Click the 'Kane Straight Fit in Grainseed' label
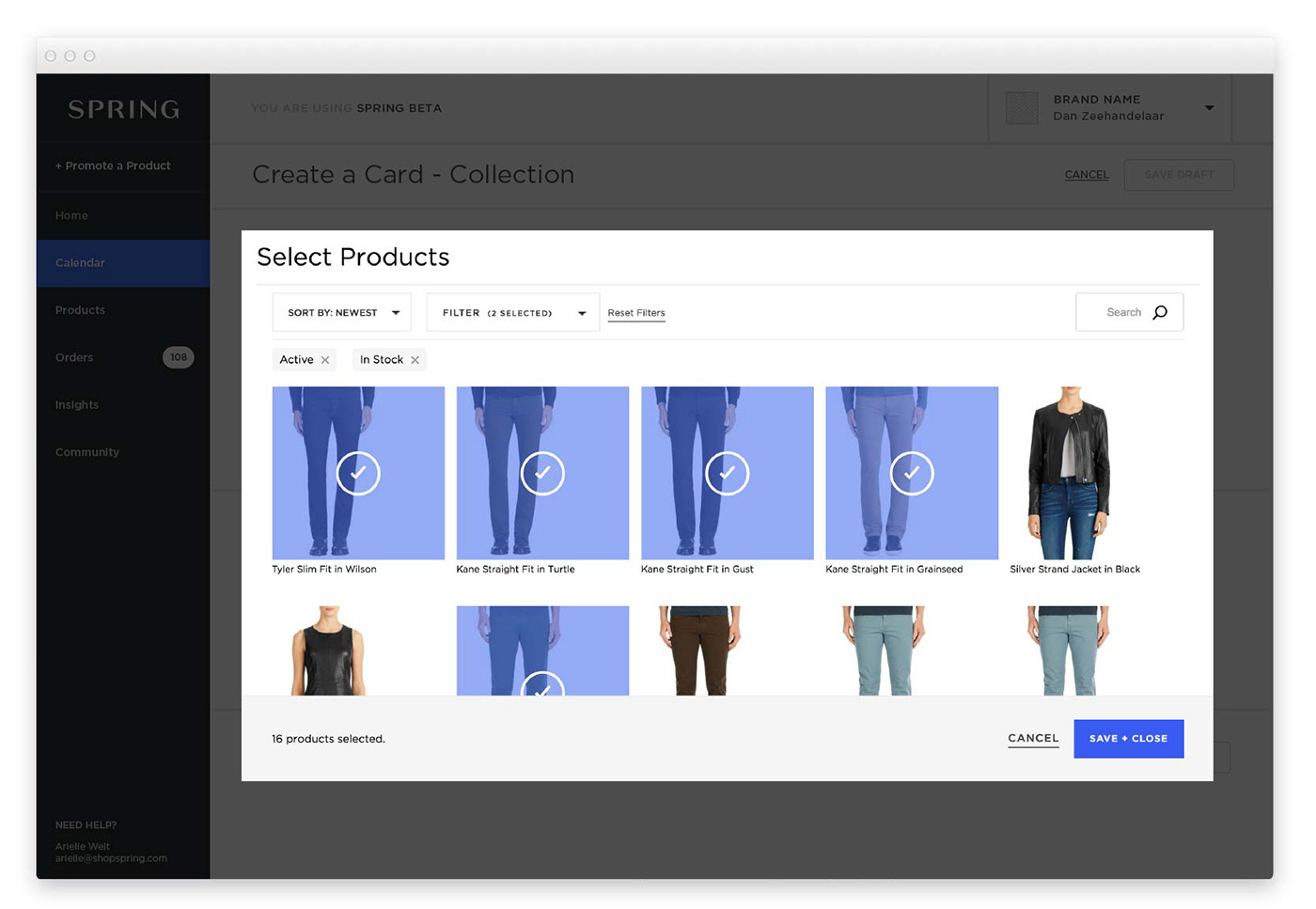 coord(894,570)
